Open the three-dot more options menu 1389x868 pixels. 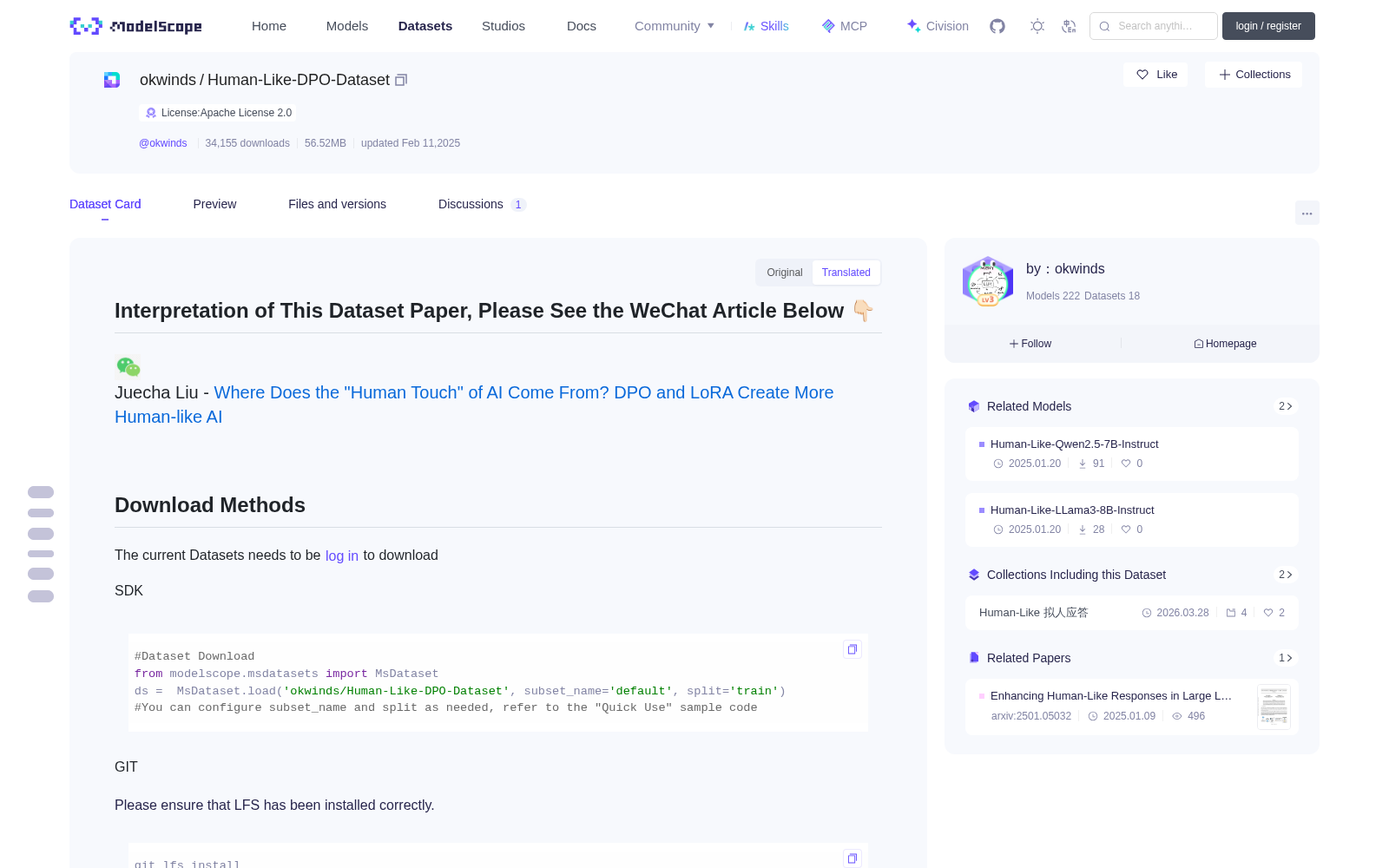tap(1307, 213)
